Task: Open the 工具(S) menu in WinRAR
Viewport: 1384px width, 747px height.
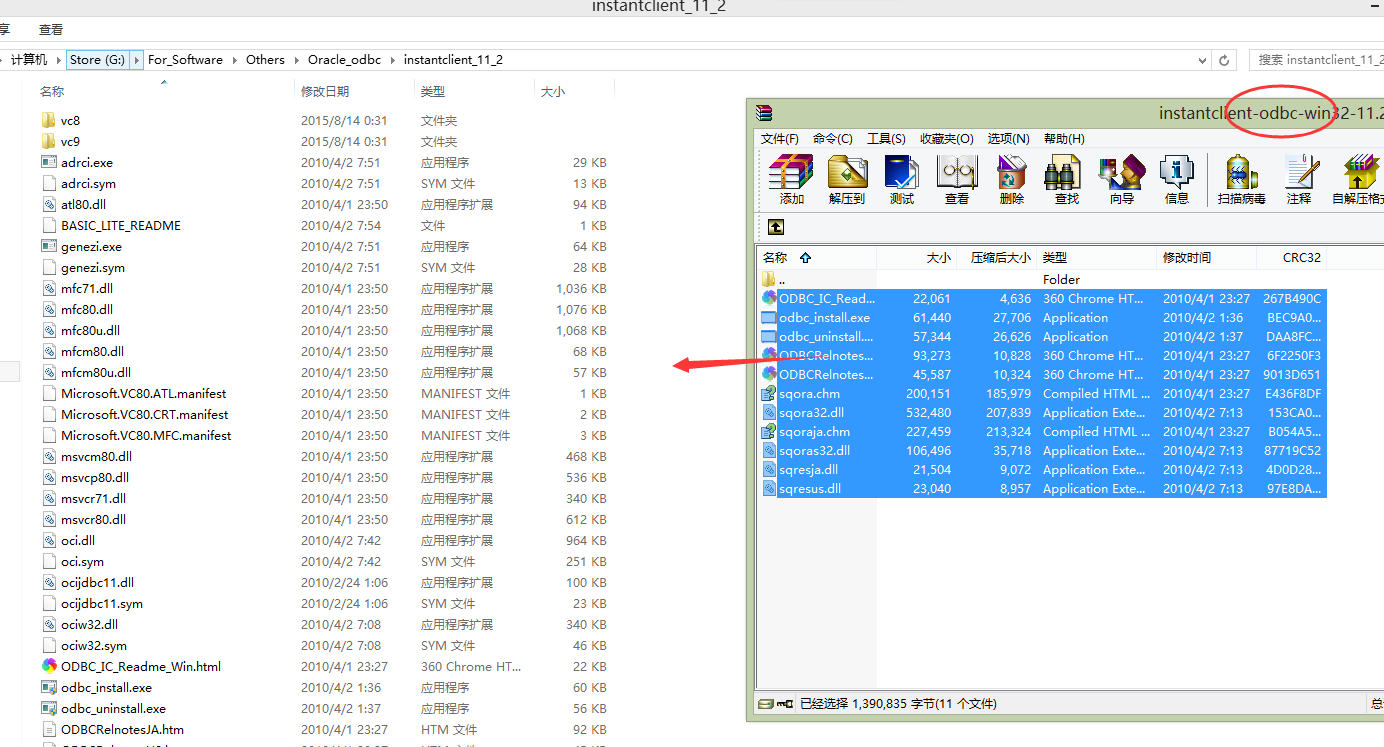Action: click(x=886, y=139)
